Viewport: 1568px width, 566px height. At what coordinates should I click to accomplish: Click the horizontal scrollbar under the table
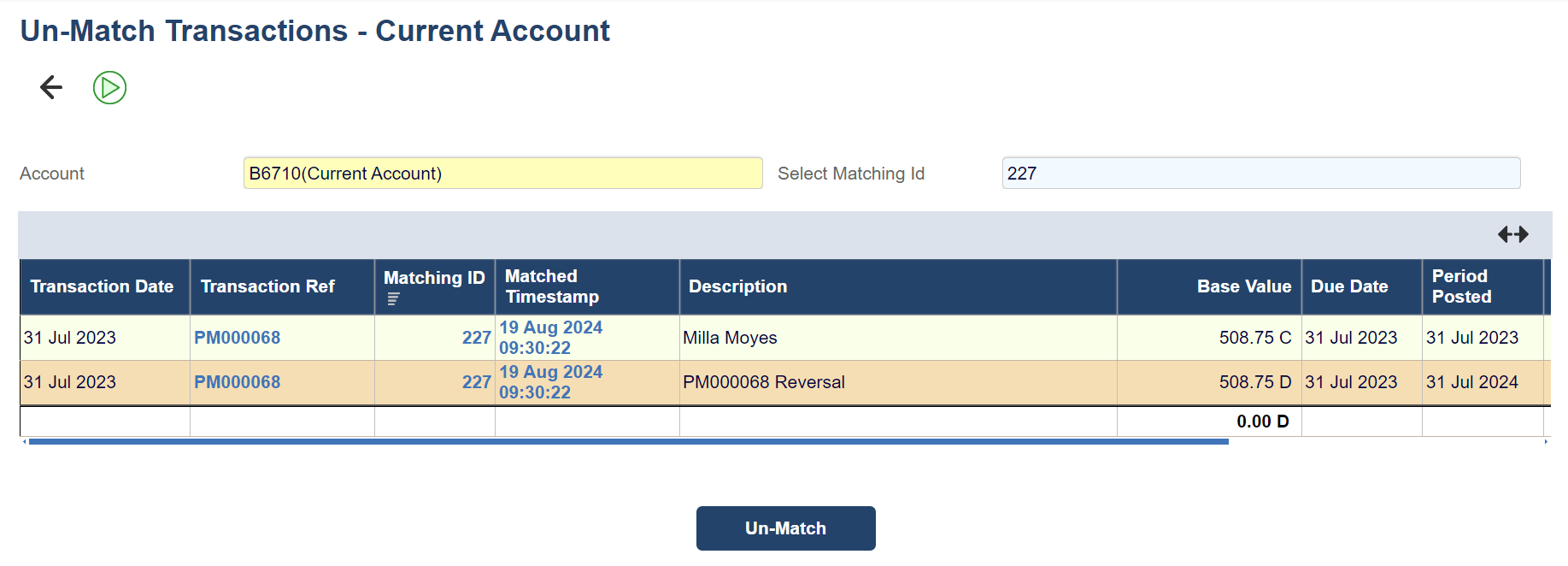tap(628, 442)
